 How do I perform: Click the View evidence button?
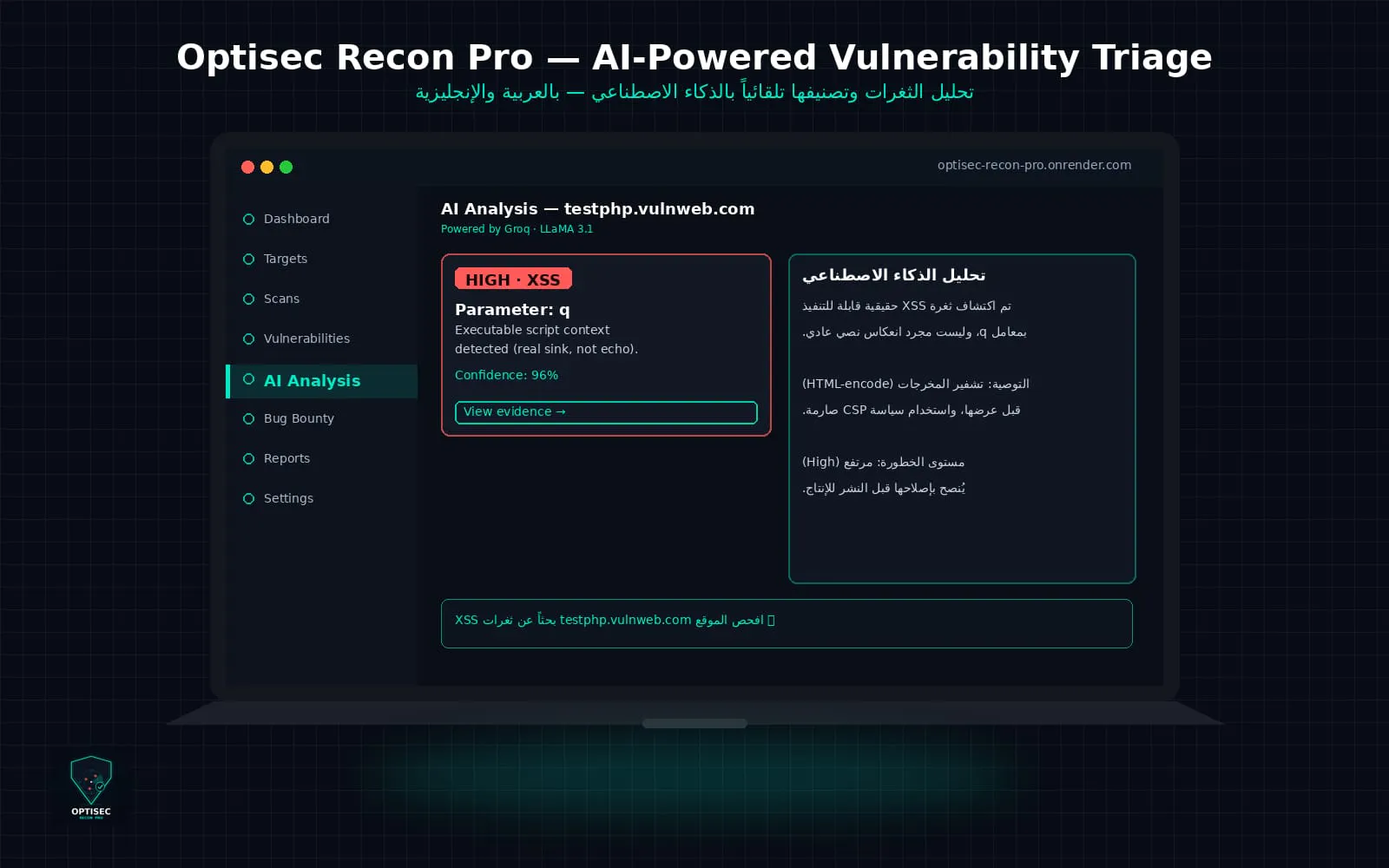(606, 412)
